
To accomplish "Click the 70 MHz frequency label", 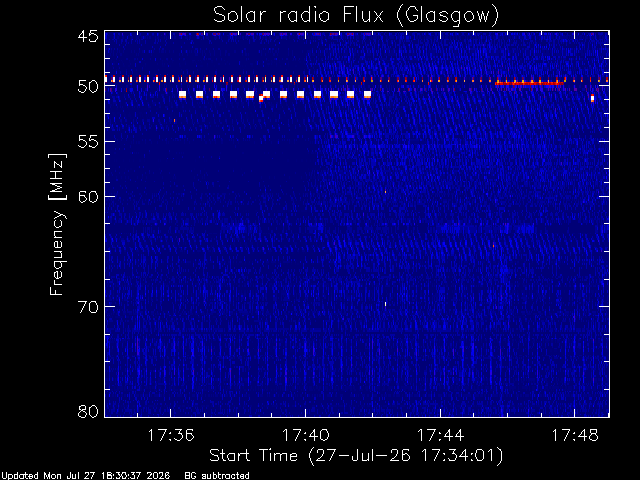I will (88, 307).
